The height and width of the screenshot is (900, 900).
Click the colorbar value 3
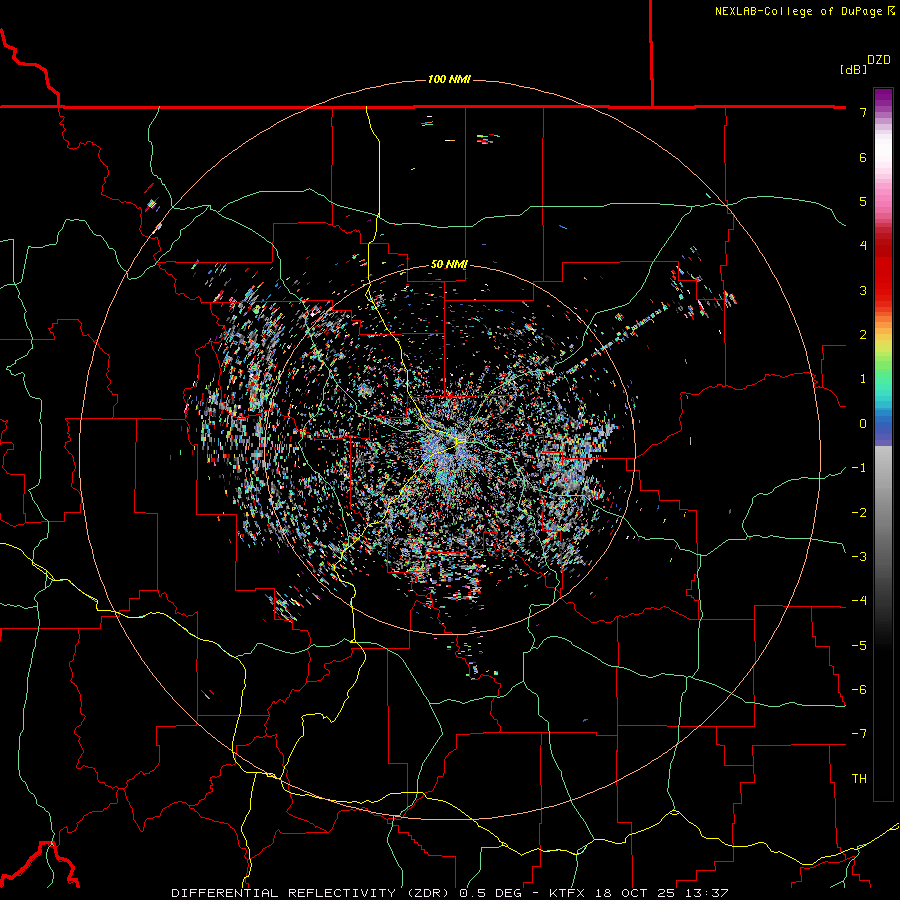(x=863, y=290)
